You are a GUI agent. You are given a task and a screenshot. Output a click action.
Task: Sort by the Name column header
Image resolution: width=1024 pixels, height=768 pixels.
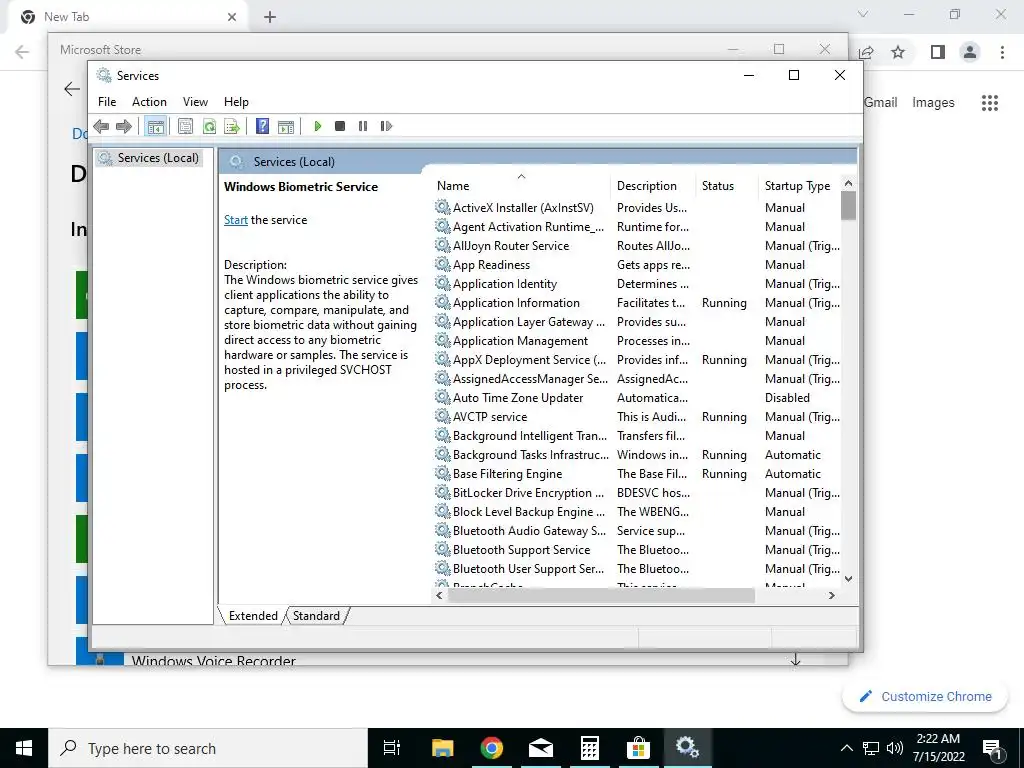pos(520,185)
